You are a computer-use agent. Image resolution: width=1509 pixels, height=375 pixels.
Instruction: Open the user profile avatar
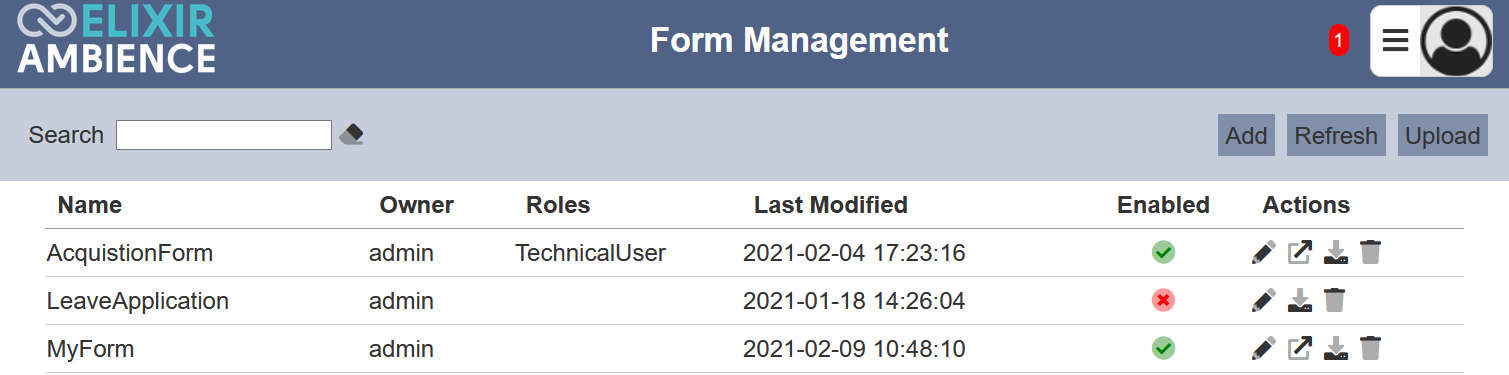pos(1456,41)
